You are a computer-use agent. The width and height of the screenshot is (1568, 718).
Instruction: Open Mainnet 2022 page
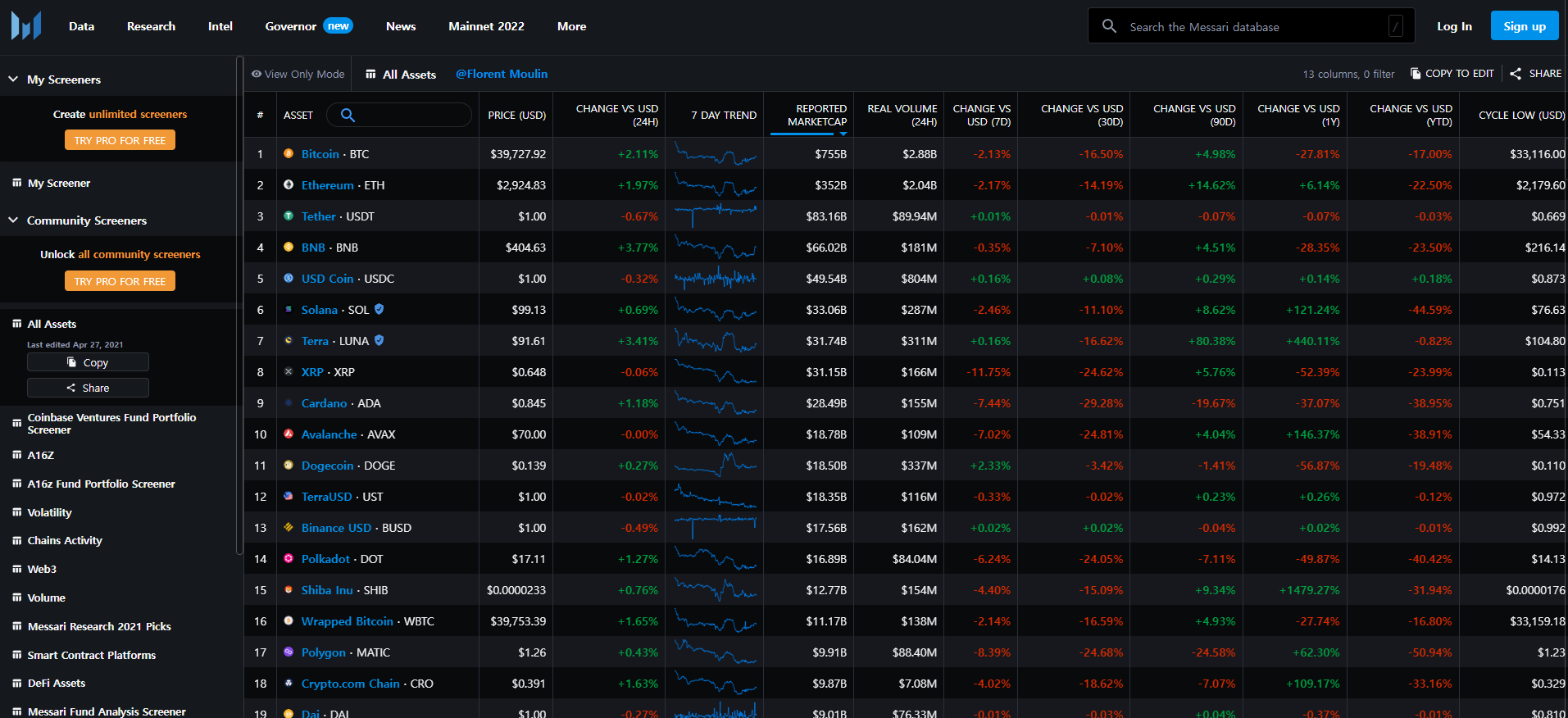click(x=486, y=26)
